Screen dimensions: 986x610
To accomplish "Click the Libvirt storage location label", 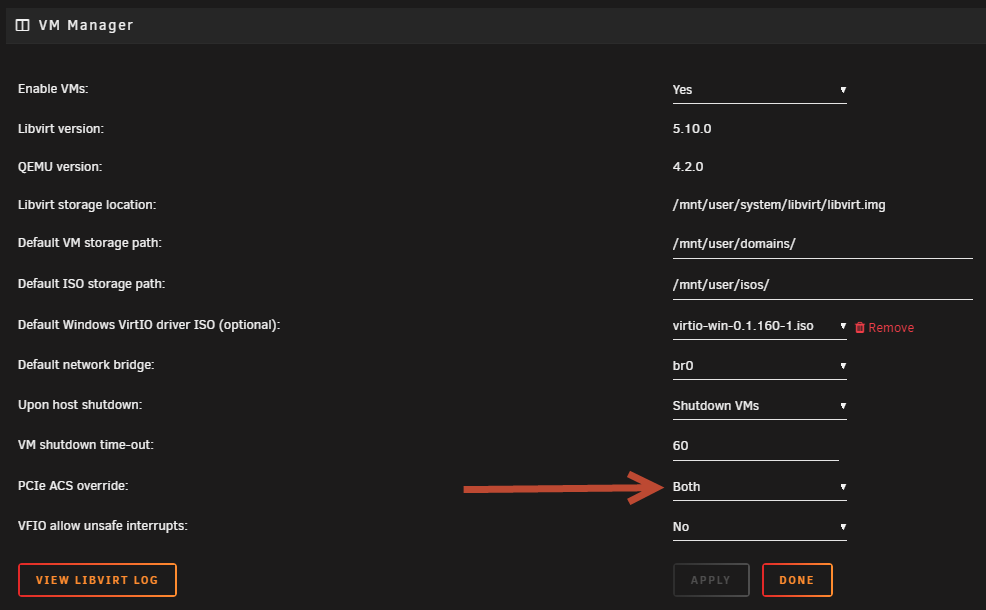I will point(87,205).
